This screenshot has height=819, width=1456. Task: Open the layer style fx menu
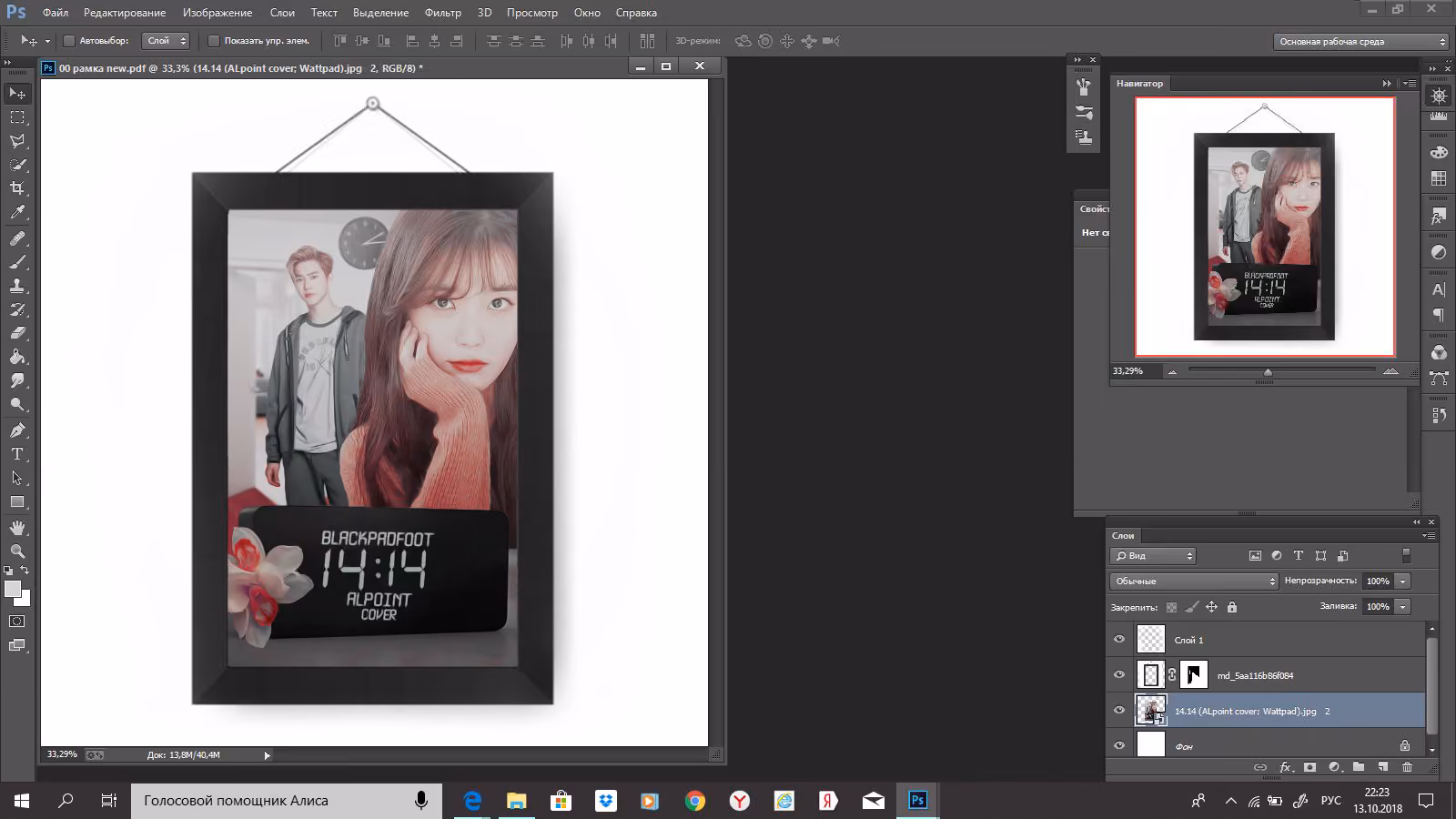1286,767
